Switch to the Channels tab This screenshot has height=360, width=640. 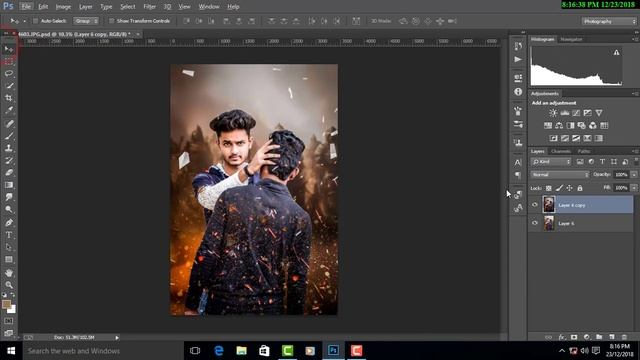(x=561, y=151)
